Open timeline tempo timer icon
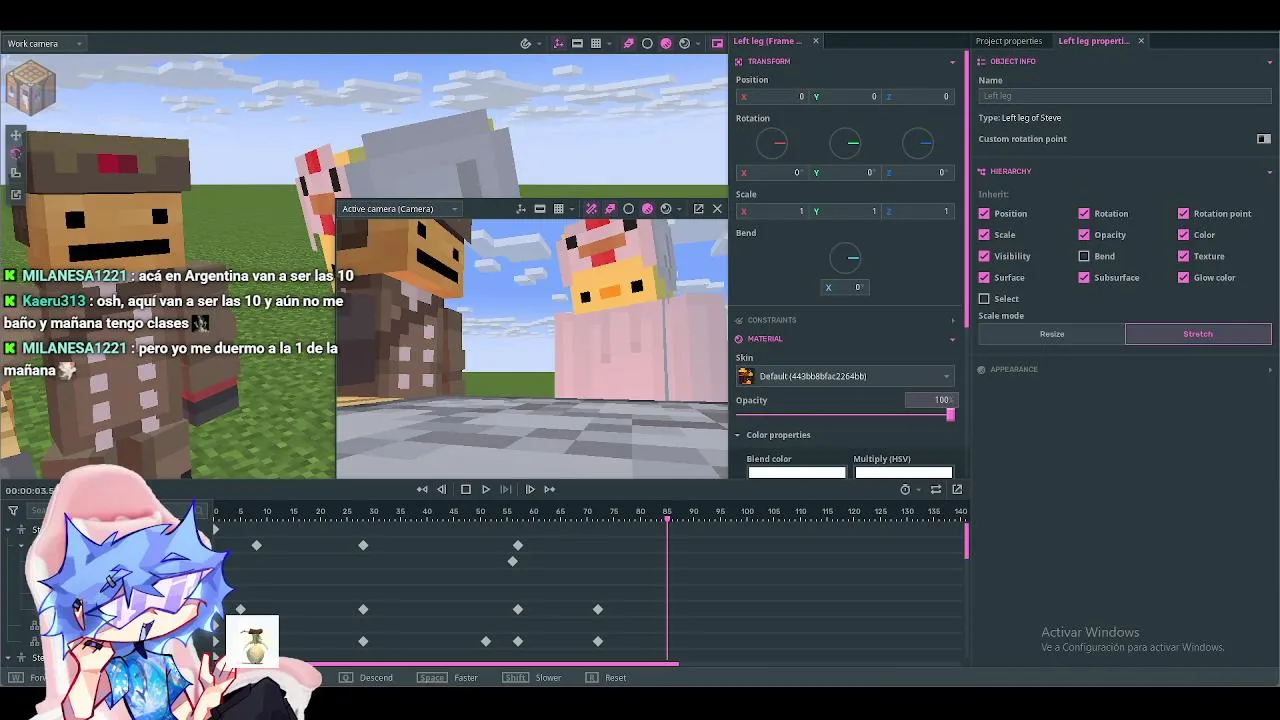 (x=905, y=489)
